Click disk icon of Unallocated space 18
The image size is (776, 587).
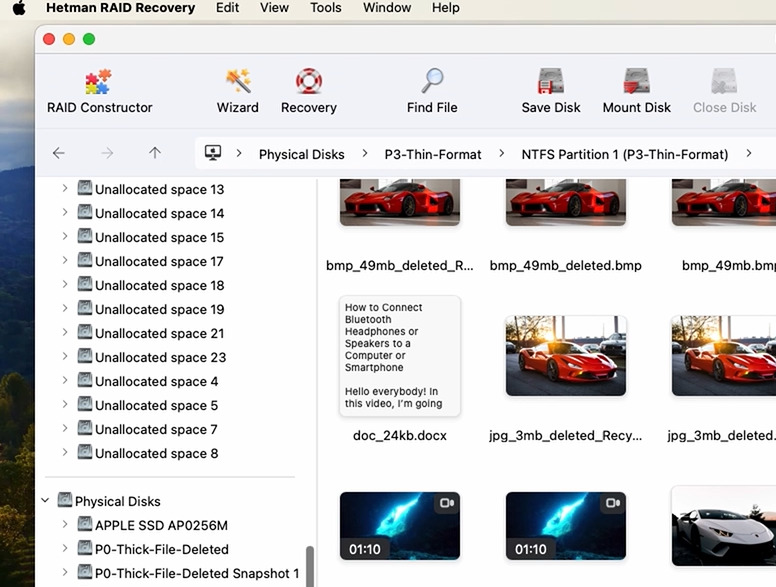click(x=85, y=285)
